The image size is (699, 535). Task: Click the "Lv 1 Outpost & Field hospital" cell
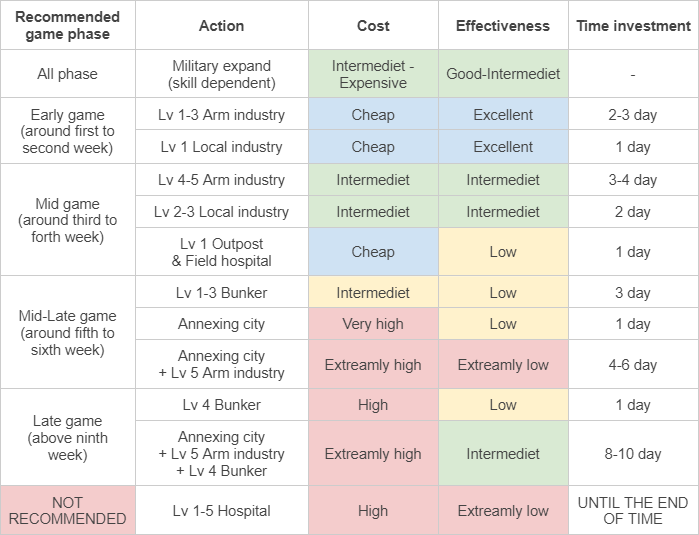pos(221,252)
